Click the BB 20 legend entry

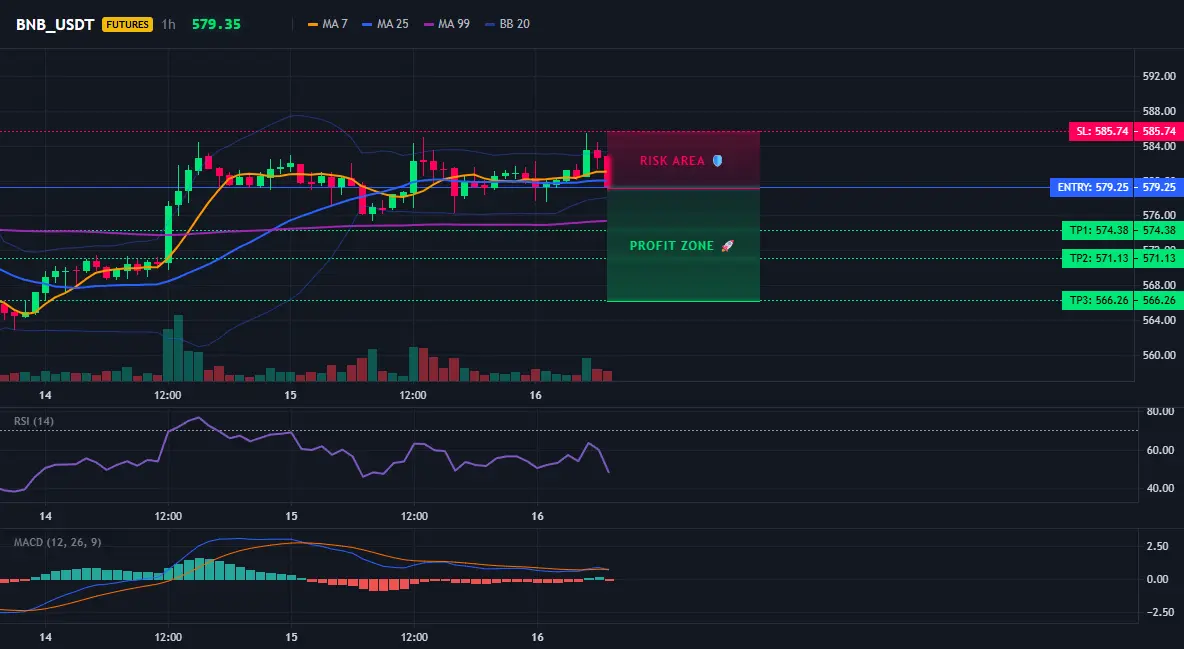coord(507,24)
